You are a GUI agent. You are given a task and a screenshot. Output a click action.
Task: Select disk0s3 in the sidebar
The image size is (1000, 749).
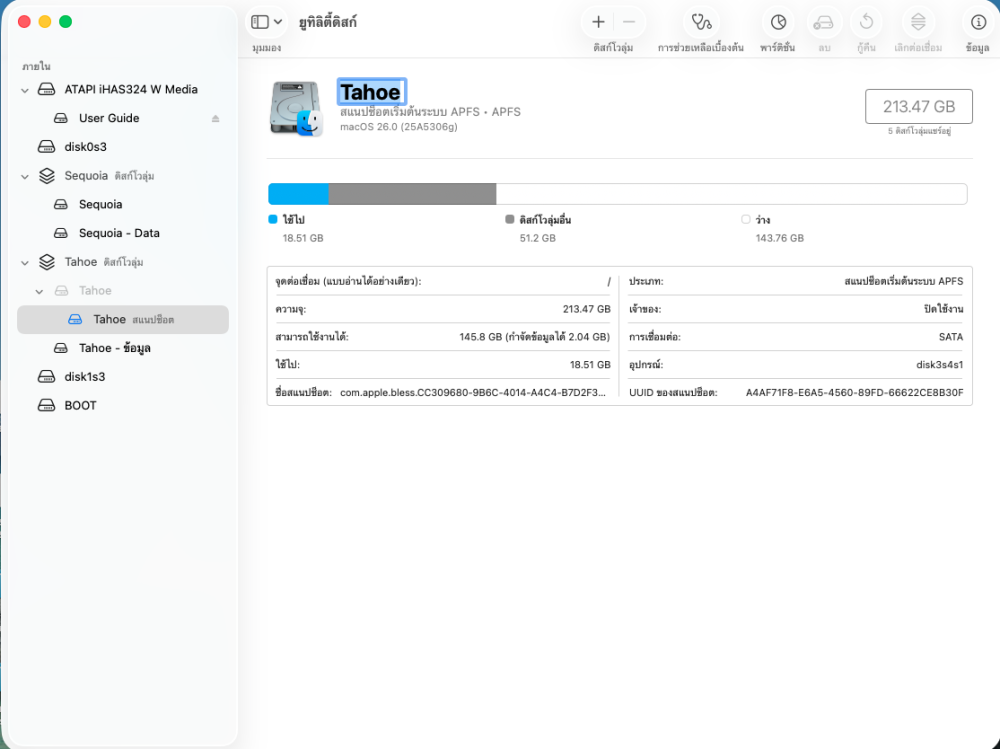click(122, 147)
